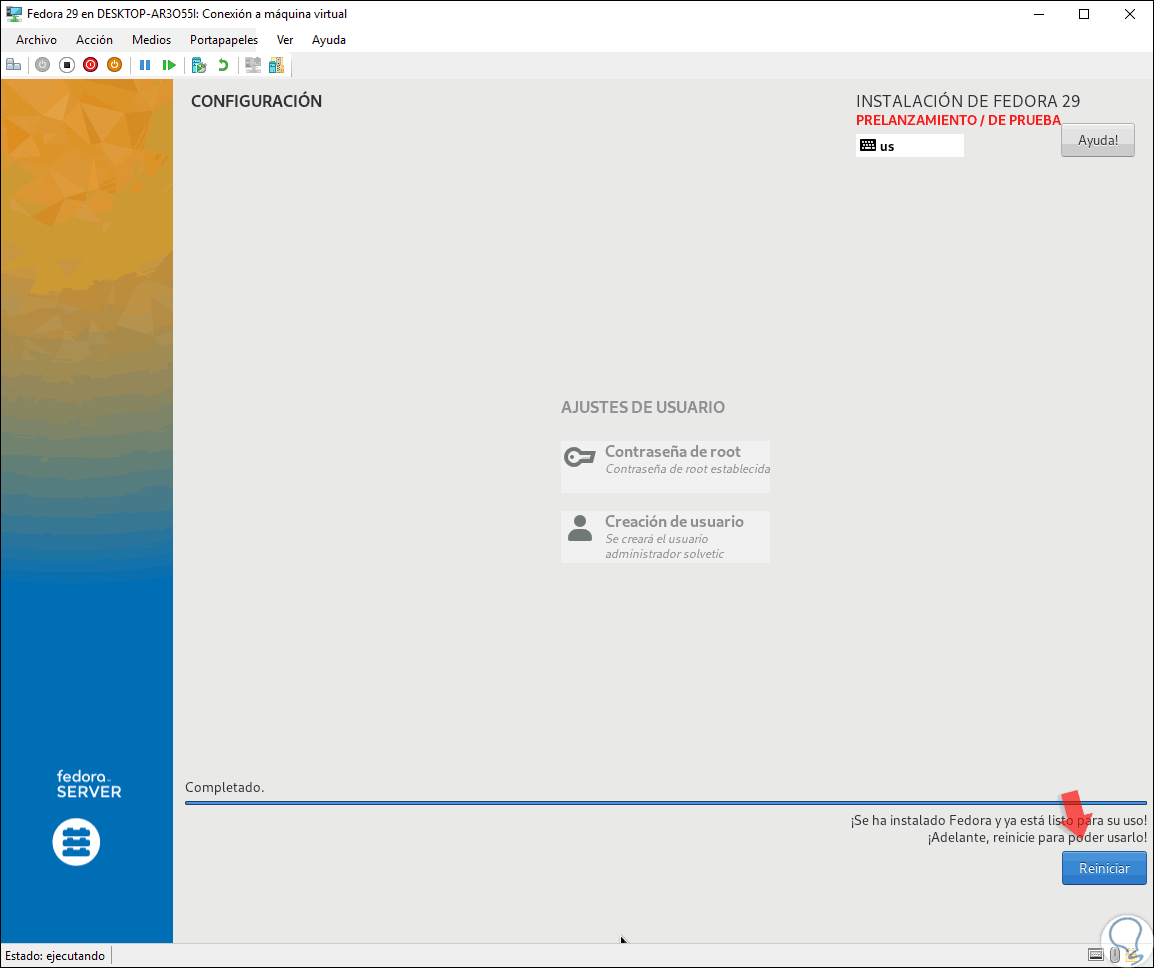Click the orange Save state icon
This screenshot has height=968, width=1154.
pos(114,65)
